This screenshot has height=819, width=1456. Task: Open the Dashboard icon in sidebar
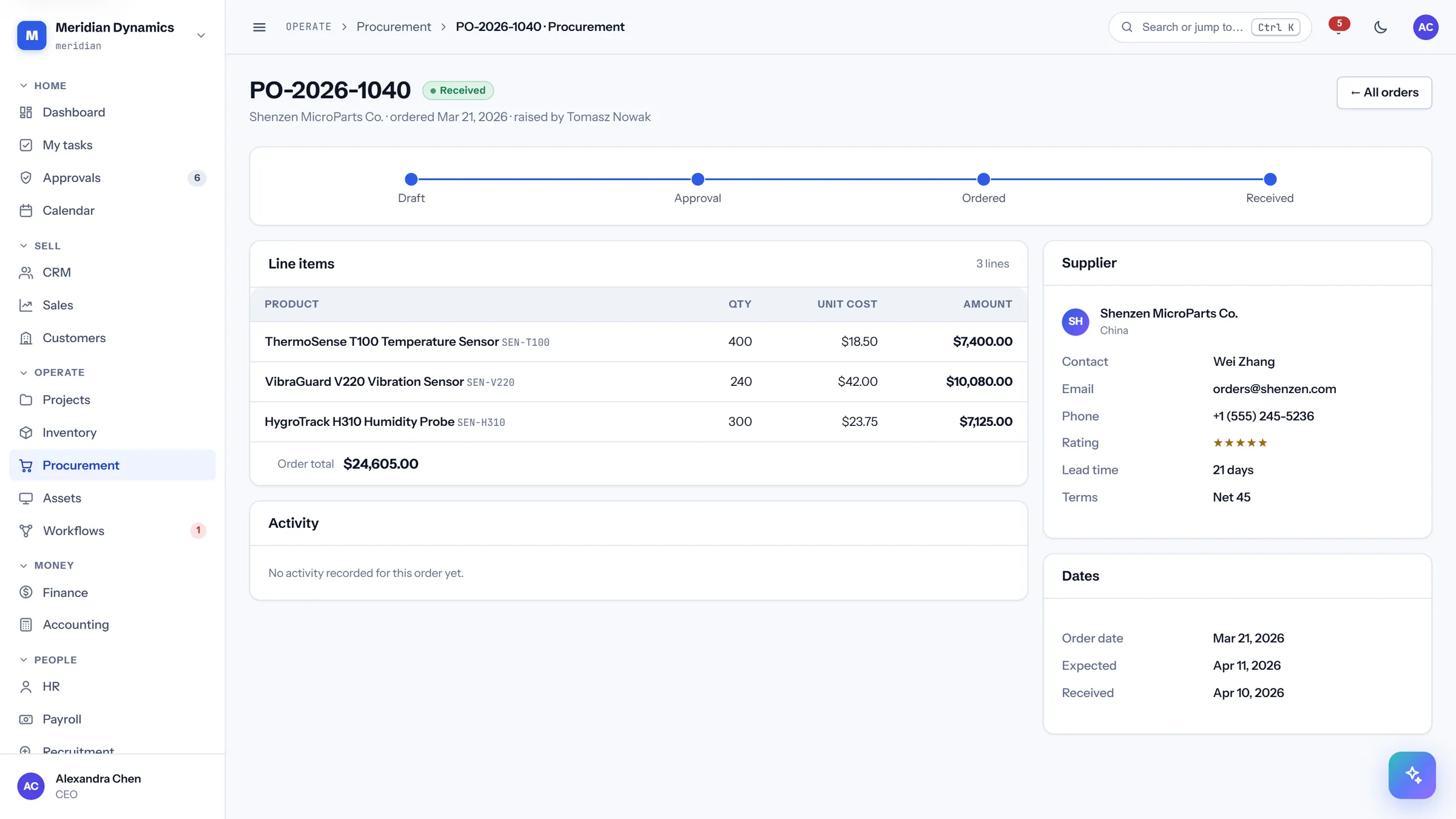25,112
